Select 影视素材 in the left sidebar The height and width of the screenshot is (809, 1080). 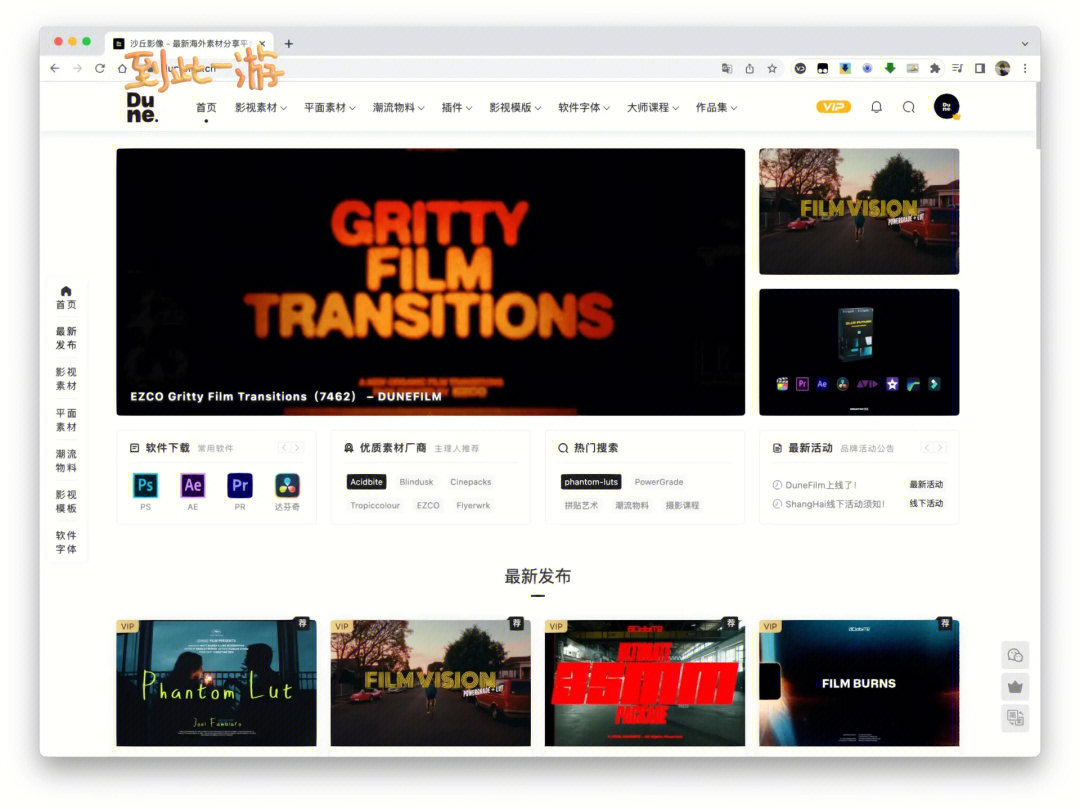point(66,379)
